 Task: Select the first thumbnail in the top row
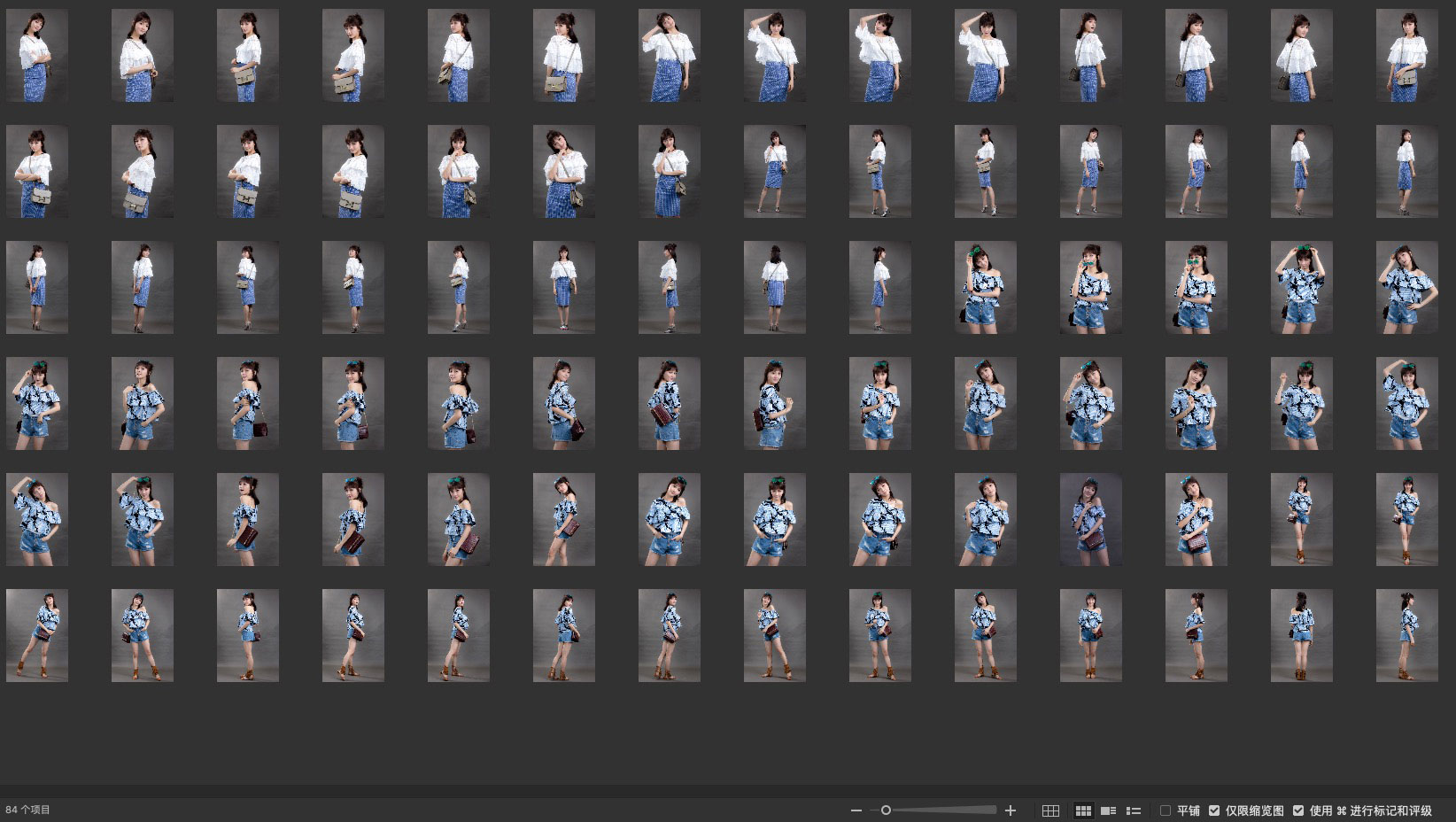coord(37,56)
